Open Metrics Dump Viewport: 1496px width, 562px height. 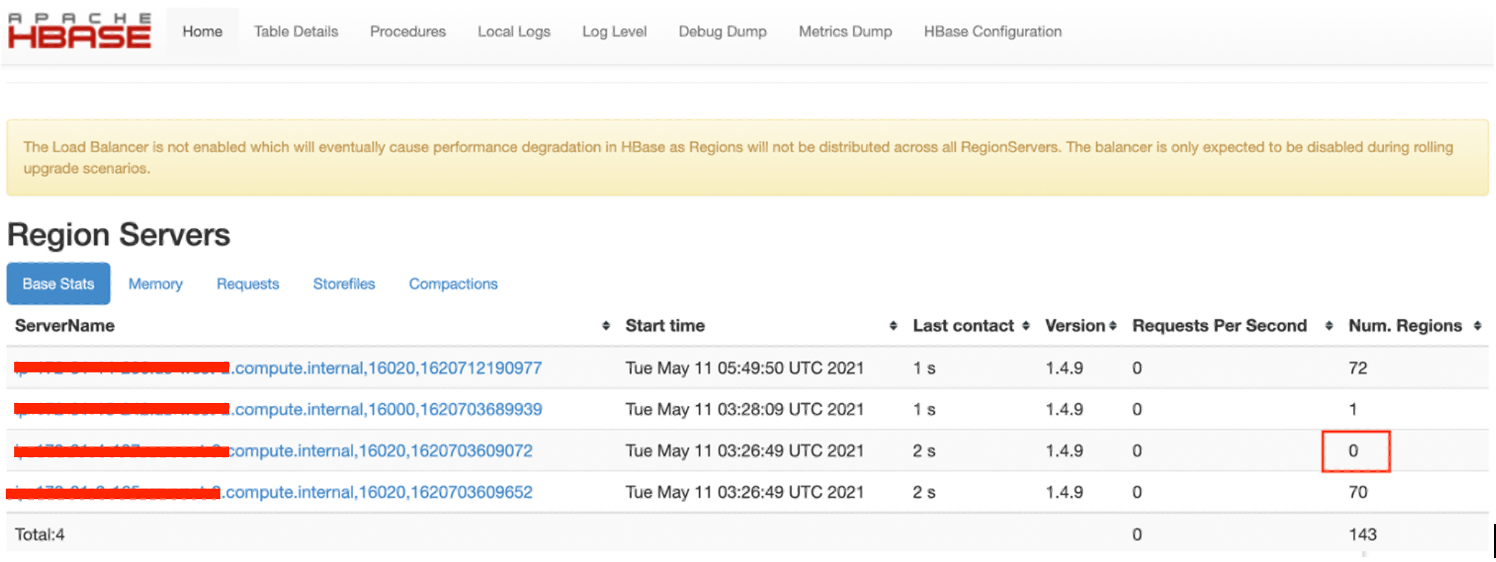845,32
